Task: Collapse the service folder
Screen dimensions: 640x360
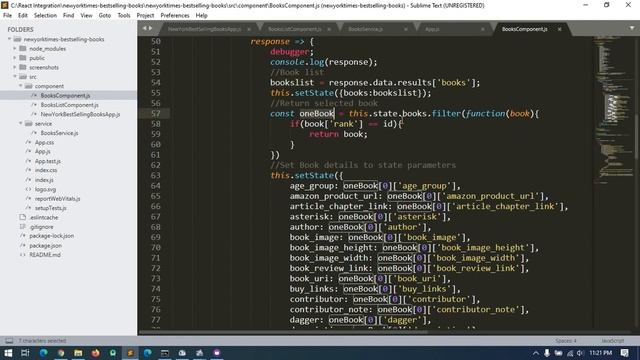Action: pyautogui.click(x=20, y=124)
